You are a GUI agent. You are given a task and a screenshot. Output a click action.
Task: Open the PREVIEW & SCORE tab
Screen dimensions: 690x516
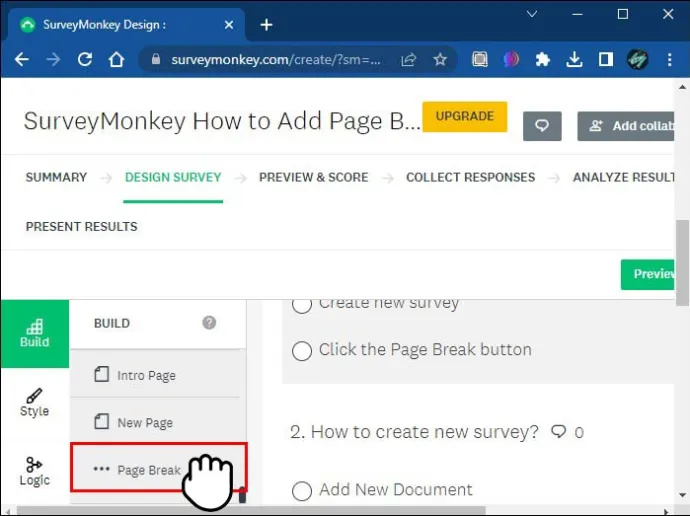point(314,177)
